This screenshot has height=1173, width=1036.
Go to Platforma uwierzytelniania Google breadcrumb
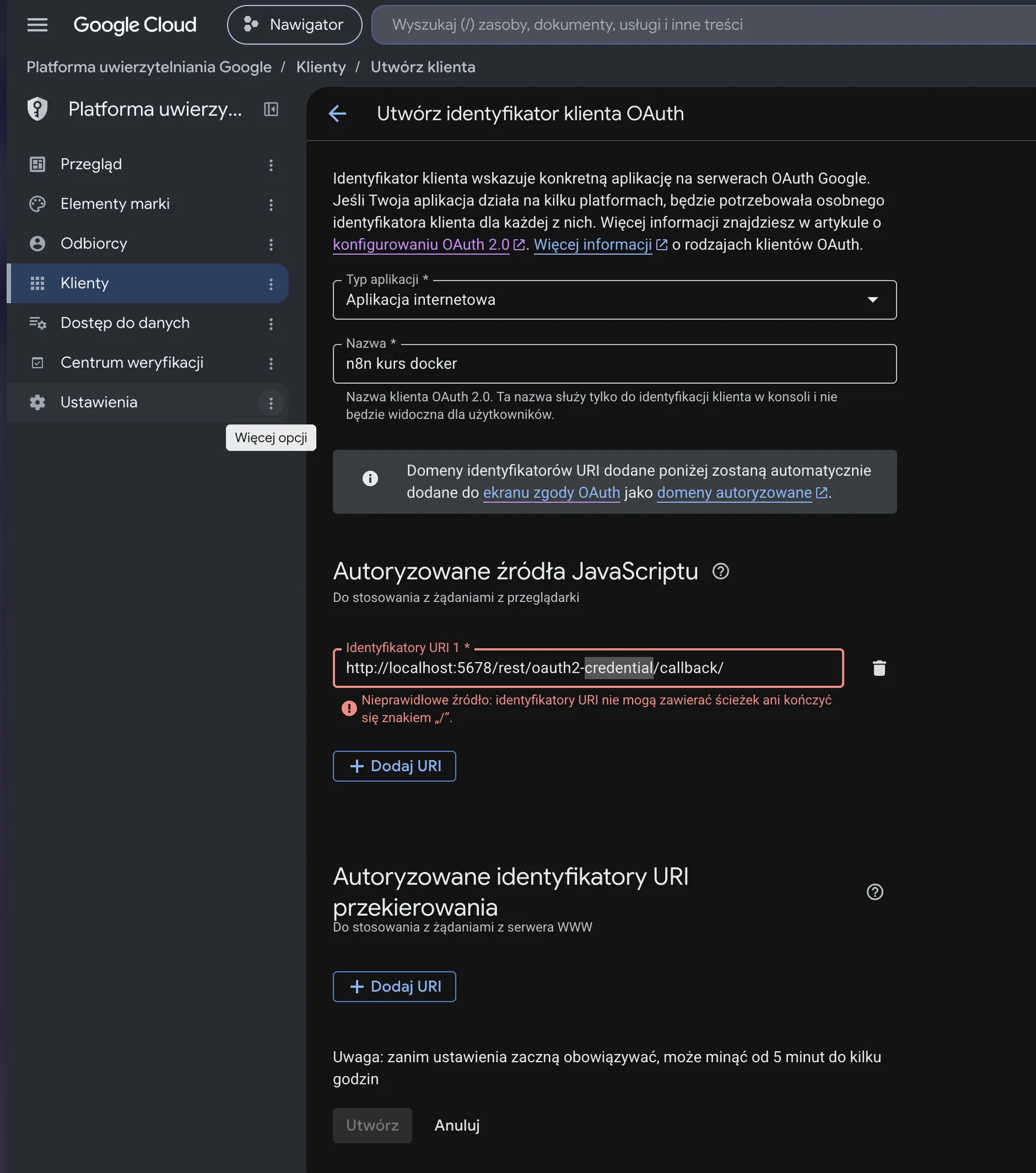coord(149,67)
